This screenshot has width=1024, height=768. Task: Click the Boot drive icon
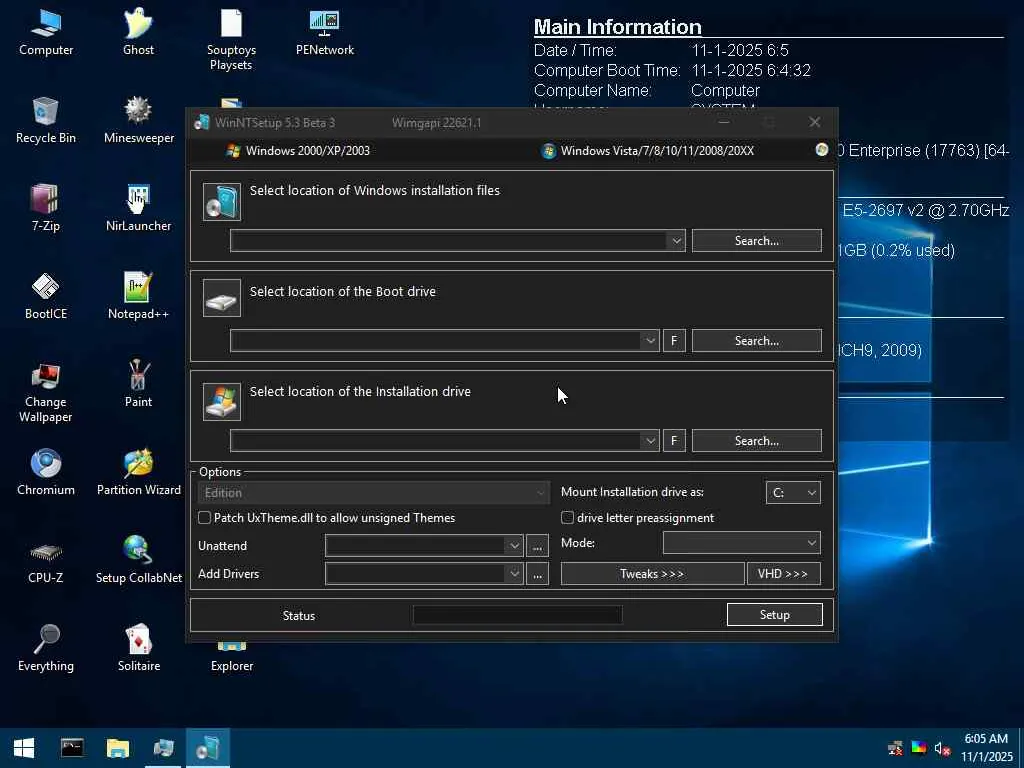point(221,298)
